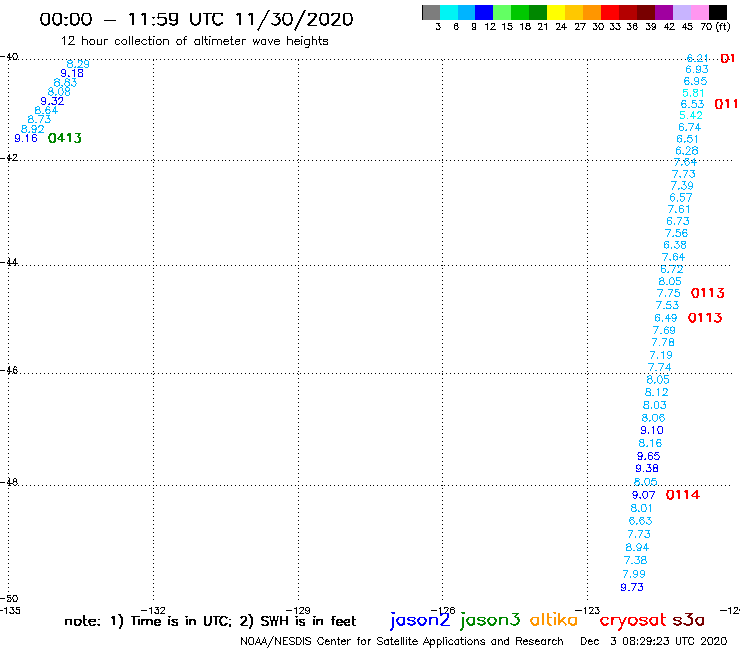Click the purple swatch in the legend

pos(664,12)
